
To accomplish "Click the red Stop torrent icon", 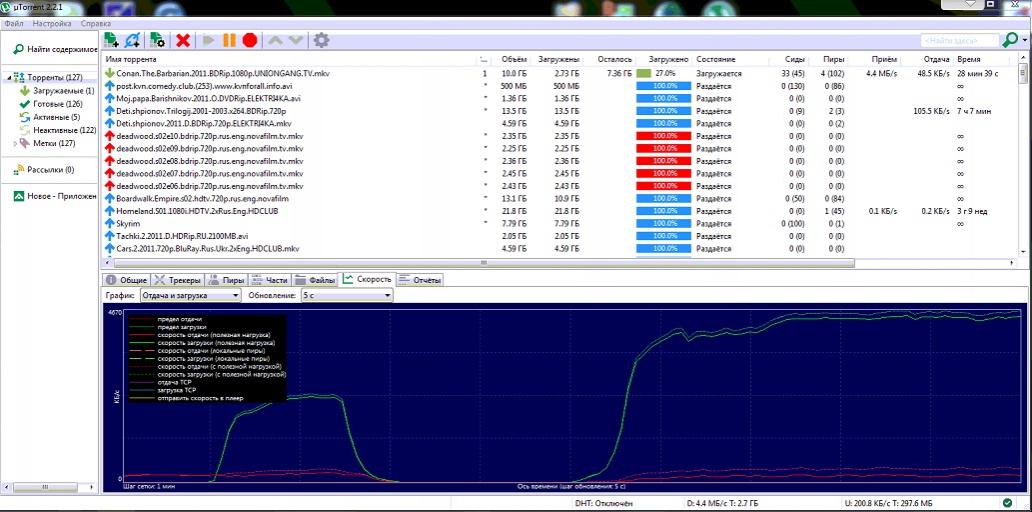I will [249, 41].
